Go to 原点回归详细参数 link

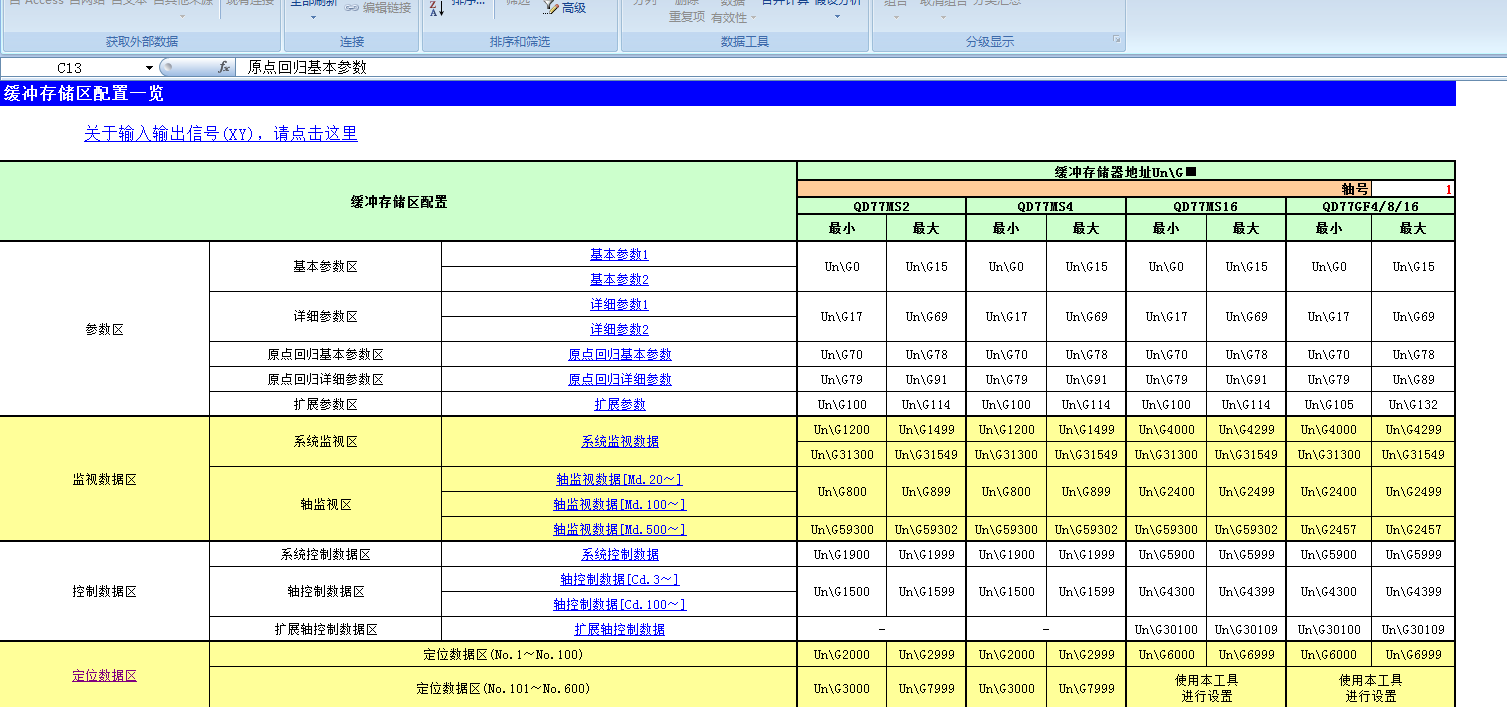click(619, 380)
